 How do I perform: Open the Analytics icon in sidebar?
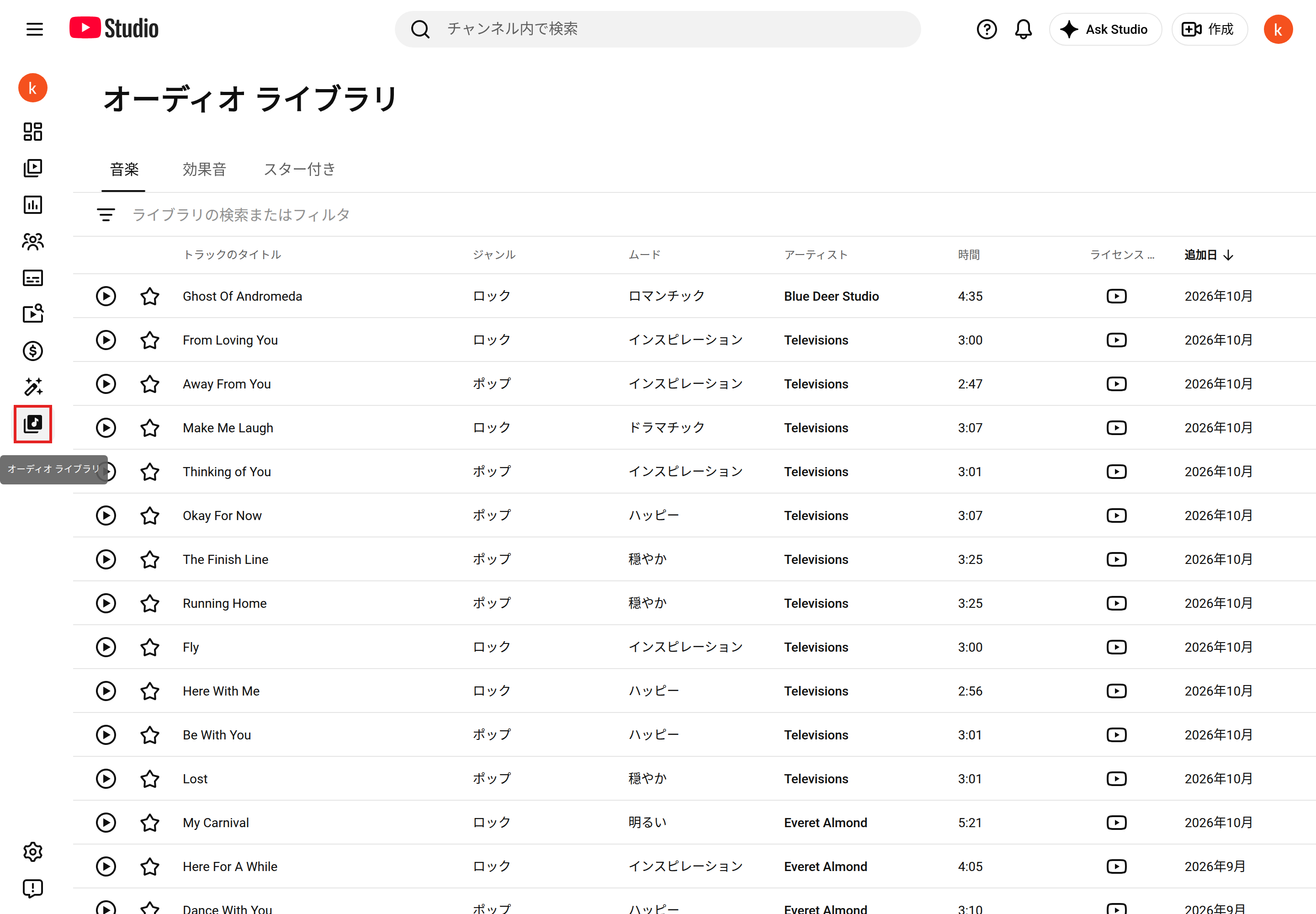32,205
